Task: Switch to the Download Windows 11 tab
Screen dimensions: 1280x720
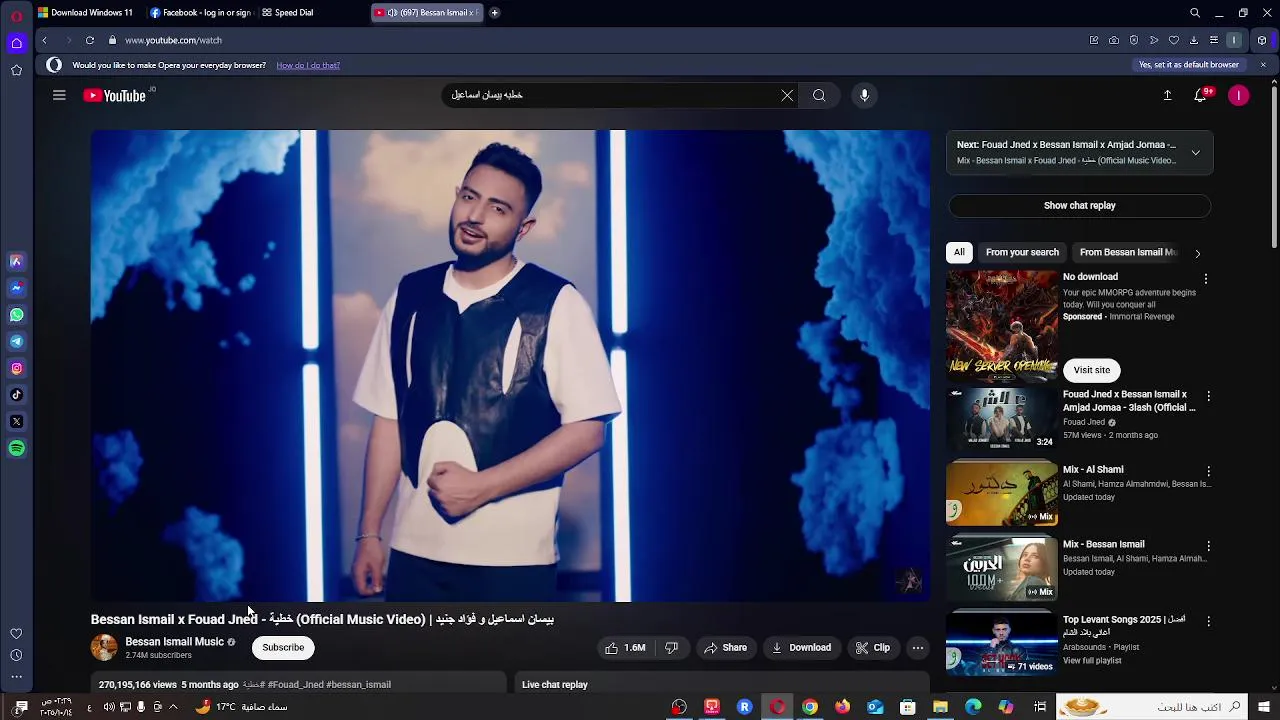Action: [85, 13]
